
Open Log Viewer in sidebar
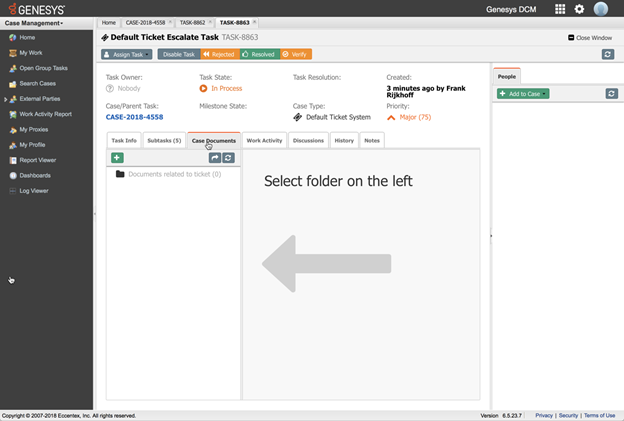pos(34,191)
